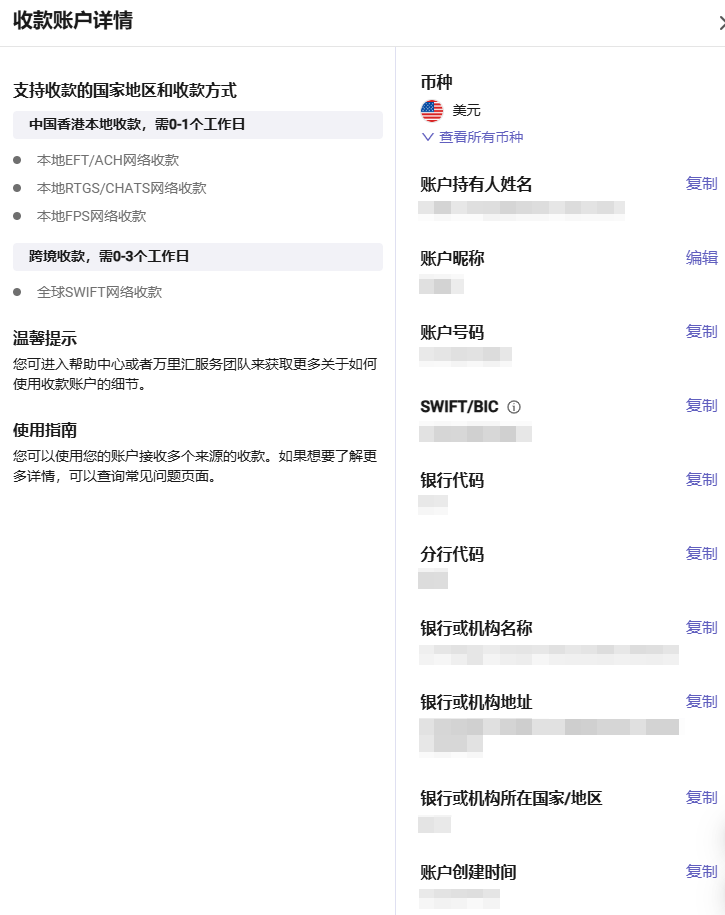Close the 收款账户详情 panel

coord(720,22)
